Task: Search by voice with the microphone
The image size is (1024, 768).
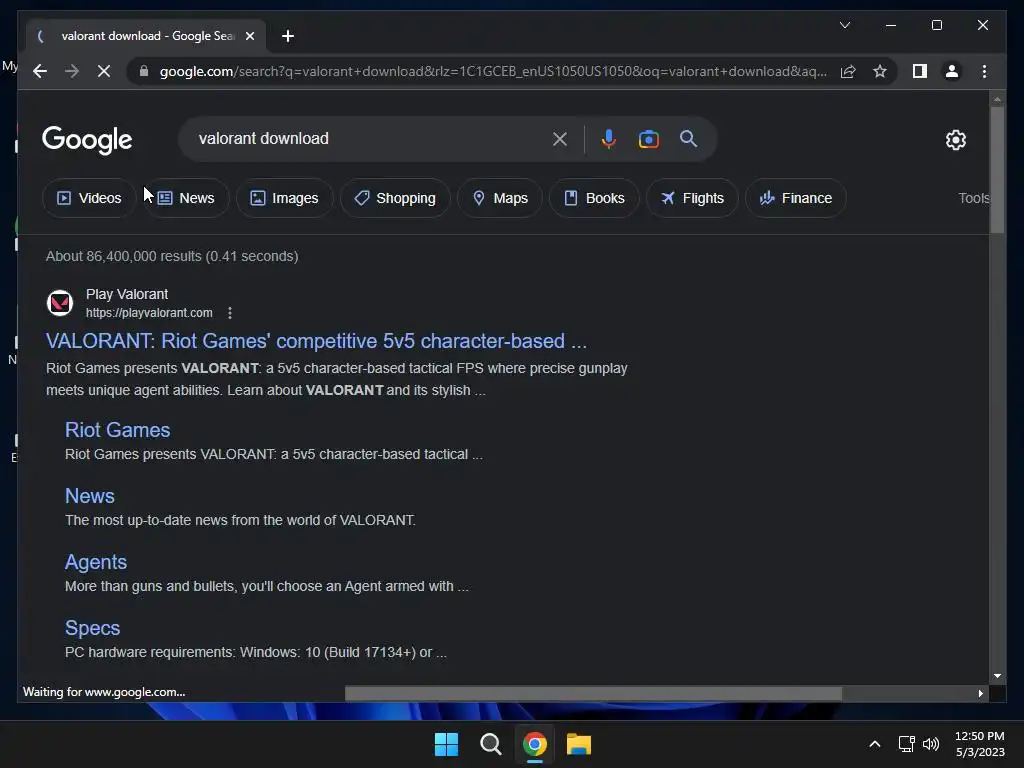Action: [608, 139]
